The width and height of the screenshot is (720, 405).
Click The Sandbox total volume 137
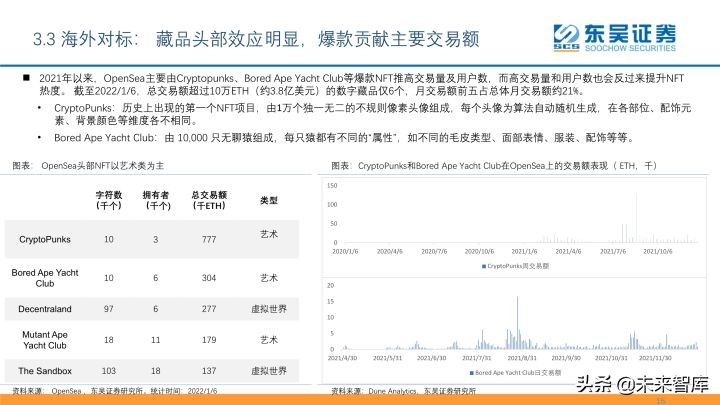pyautogui.click(x=209, y=371)
